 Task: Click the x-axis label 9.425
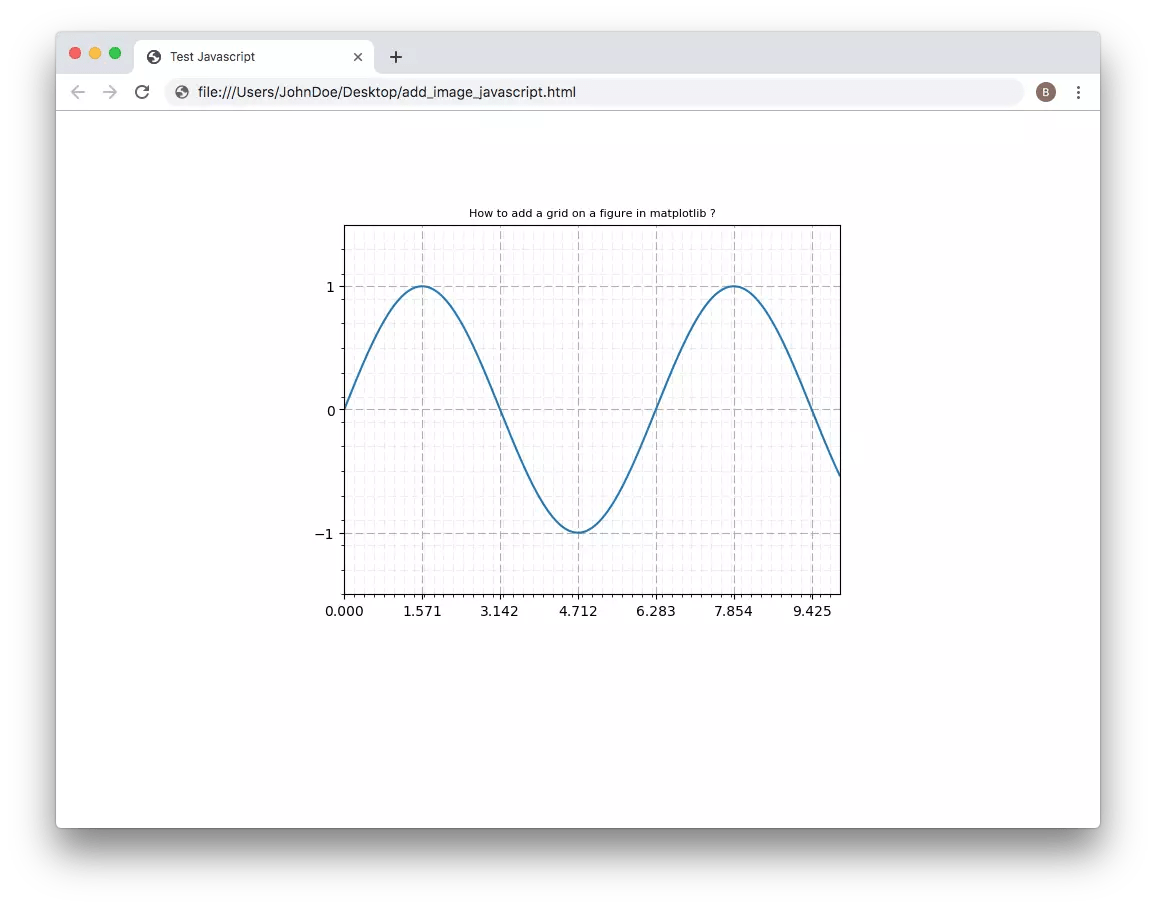(x=812, y=611)
